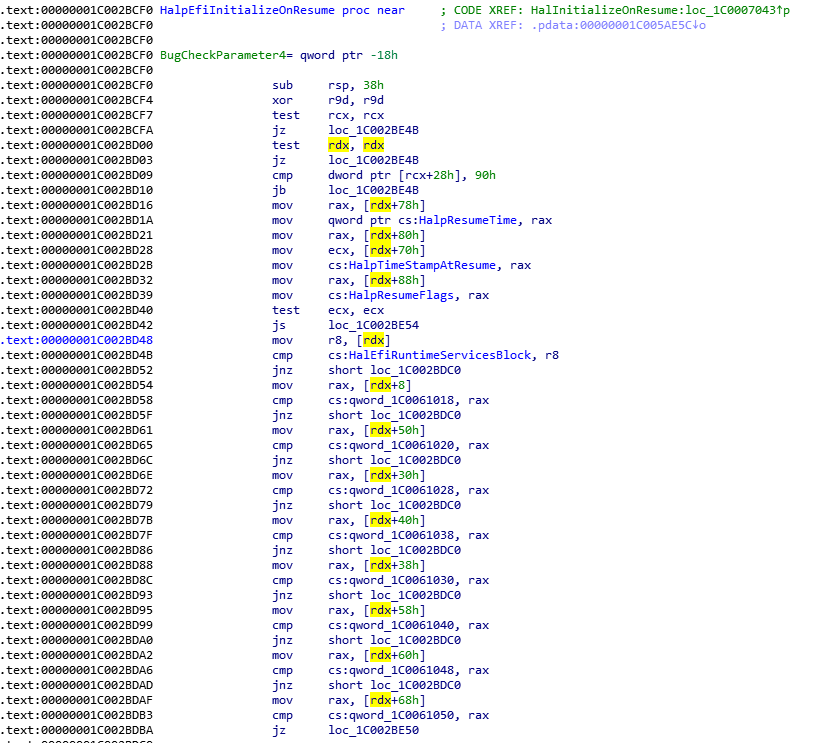Click the [rdx+30h] operand

[394, 476]
